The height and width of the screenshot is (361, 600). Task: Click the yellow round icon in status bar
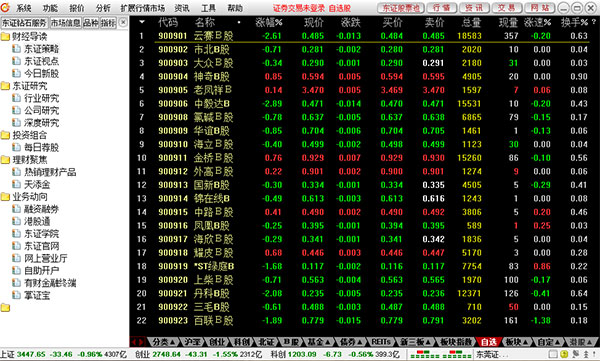click(564, 354)
